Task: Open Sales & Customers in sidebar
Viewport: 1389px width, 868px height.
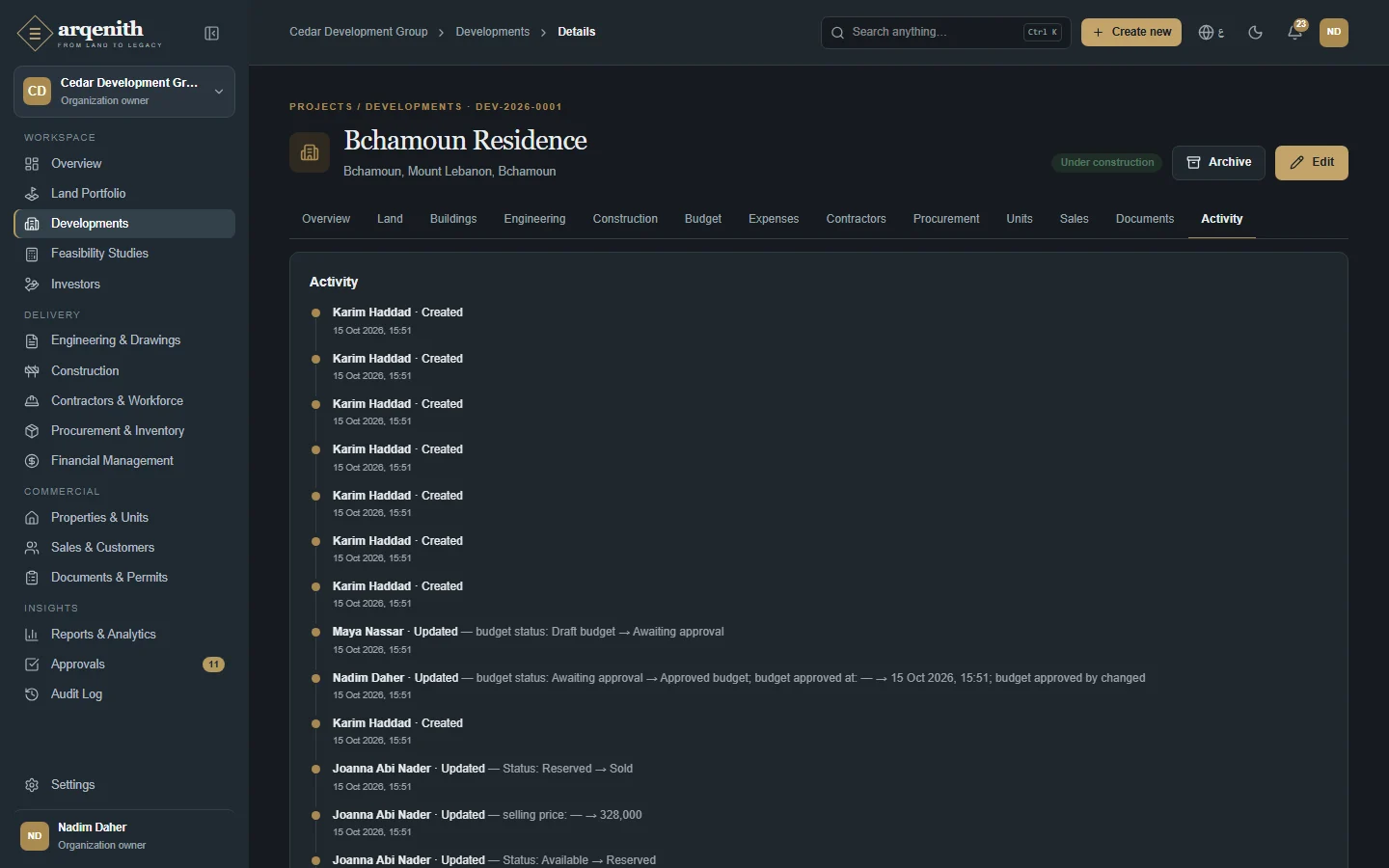Action: [x=124, y=548]
